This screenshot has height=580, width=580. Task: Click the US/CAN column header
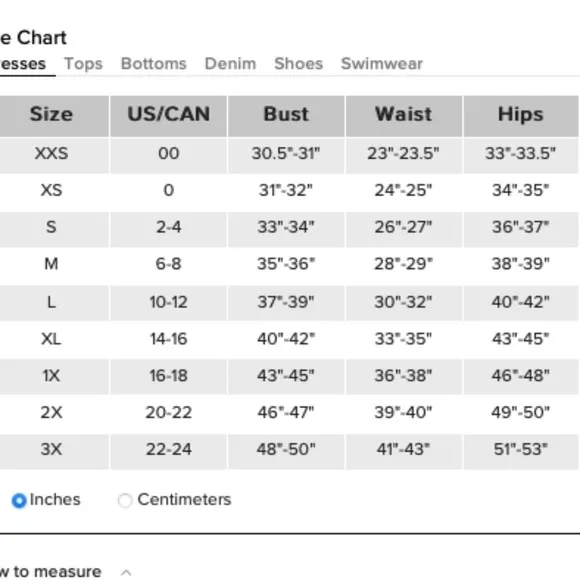click(x=168, y=116)
